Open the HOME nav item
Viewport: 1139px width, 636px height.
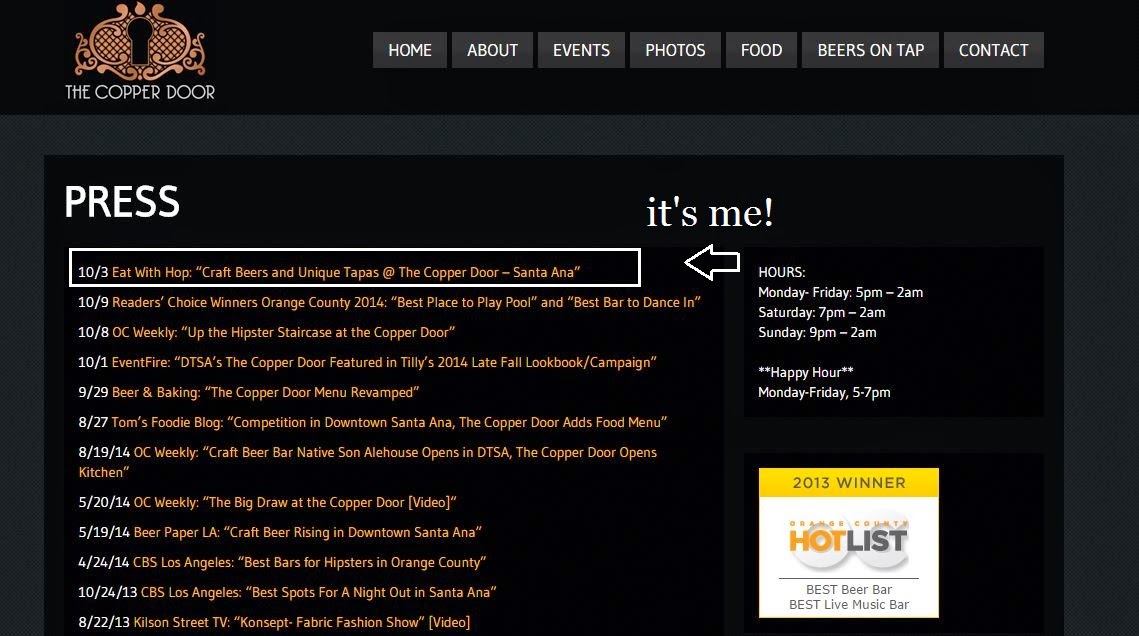tap(410, 50)
